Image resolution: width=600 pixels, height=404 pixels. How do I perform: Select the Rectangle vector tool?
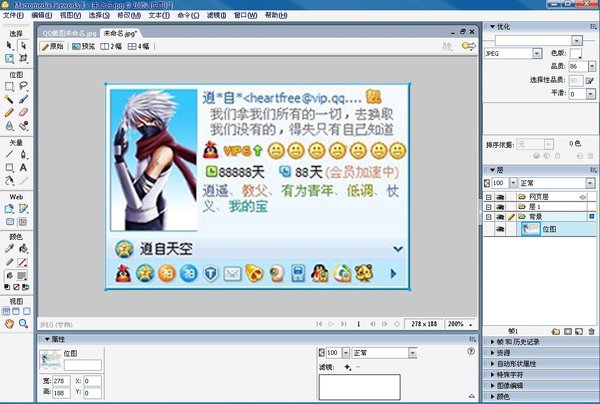coord(9,168)
